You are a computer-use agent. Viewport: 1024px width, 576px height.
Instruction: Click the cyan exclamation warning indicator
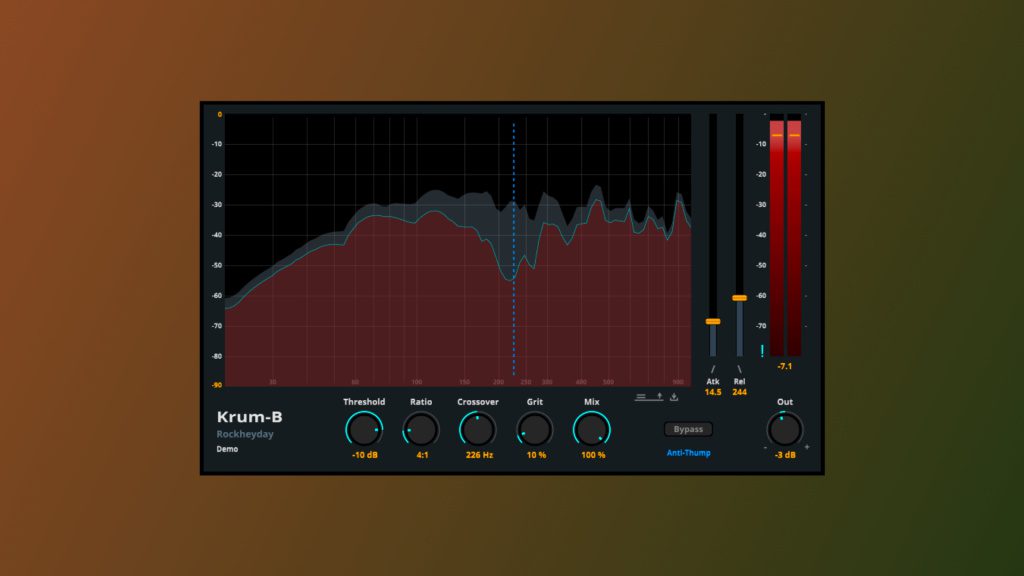[762, 351]
